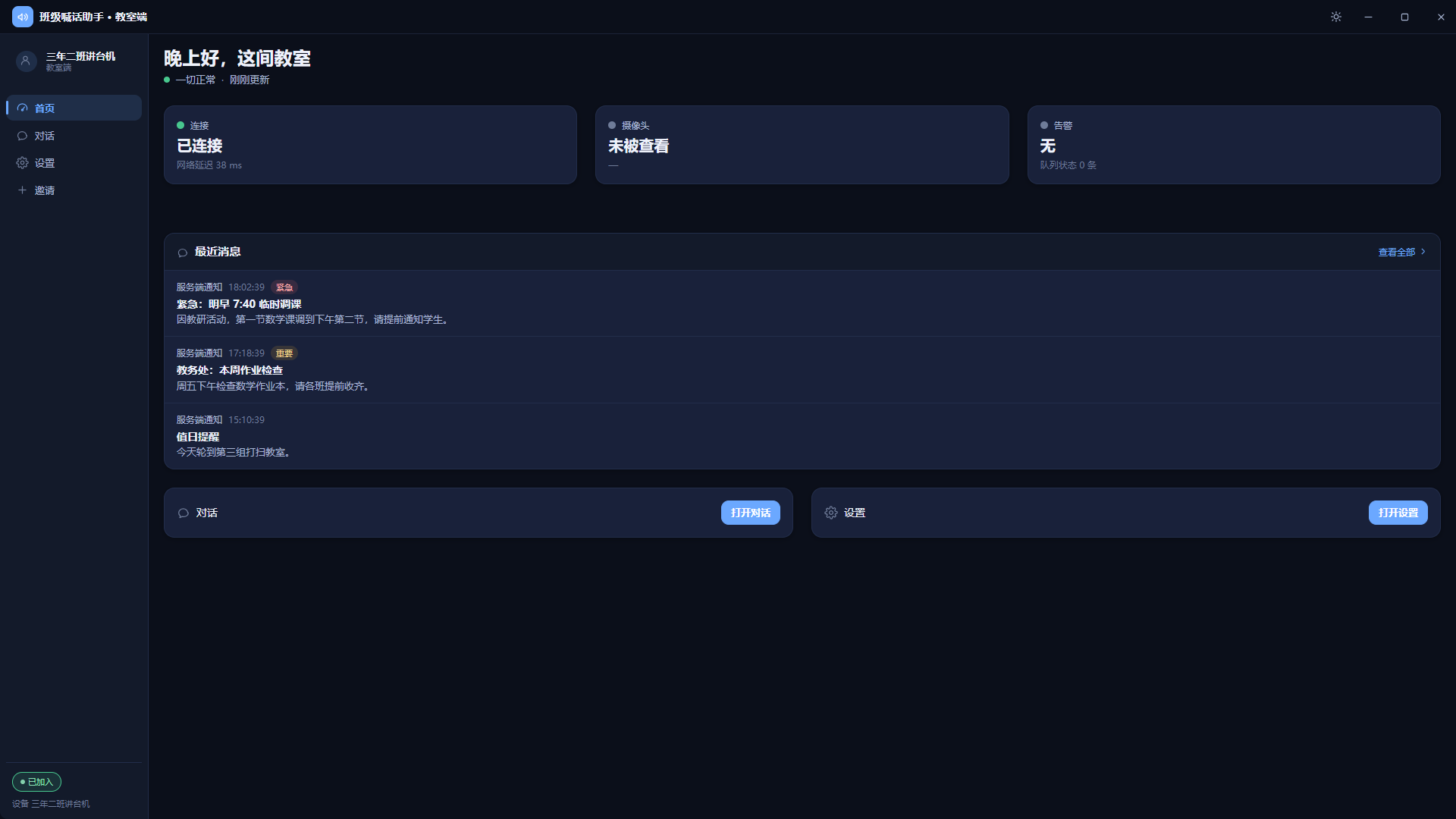
Task: Click the 重要 tag
Action: 284,353
